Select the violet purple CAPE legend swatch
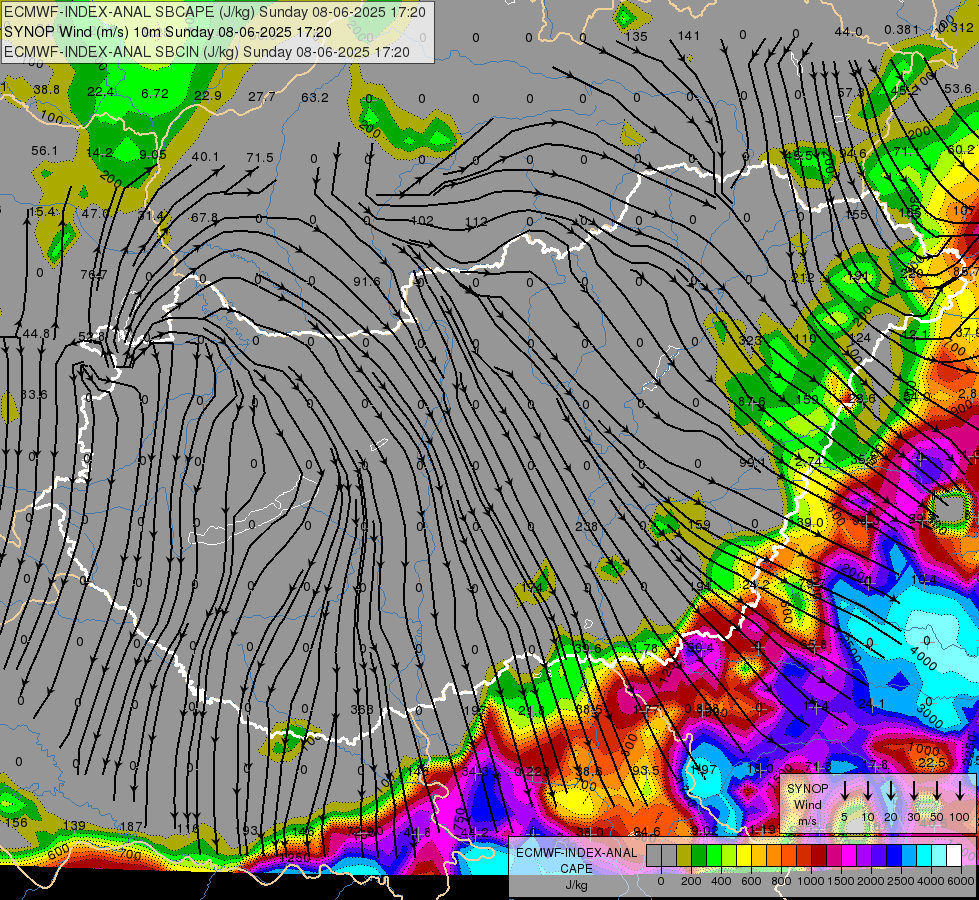The image size is (979, 900). coord(864,855)
